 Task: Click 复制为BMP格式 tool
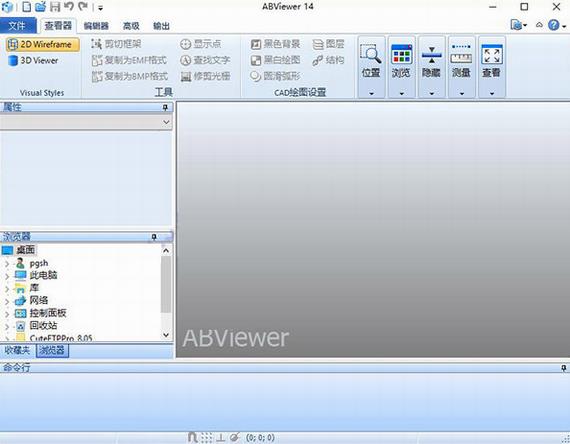(x=130, y=76)
